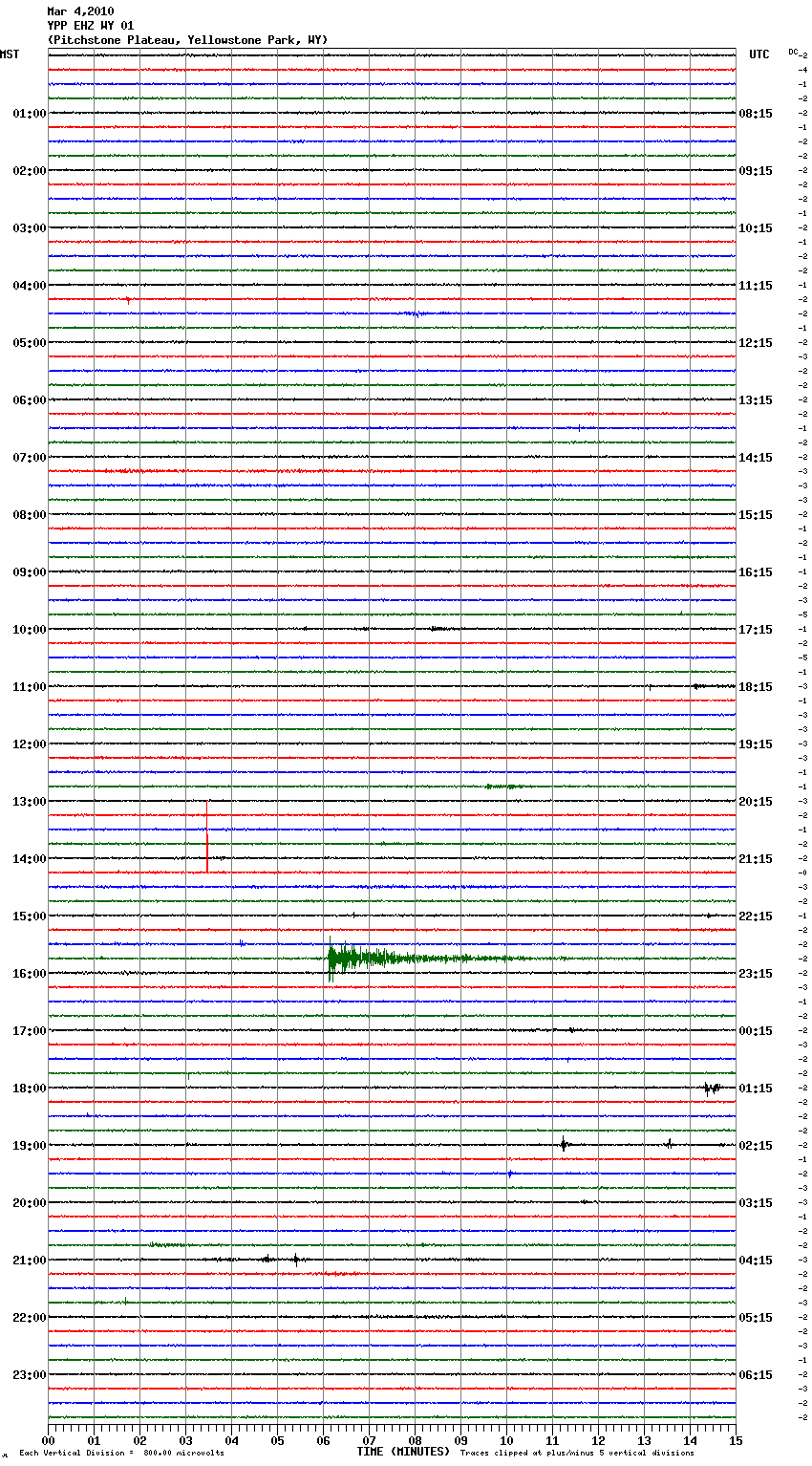Click the '12' minute tick label
The height and width of the screenshot is (1466, 812).
[x=598, y=1440]
